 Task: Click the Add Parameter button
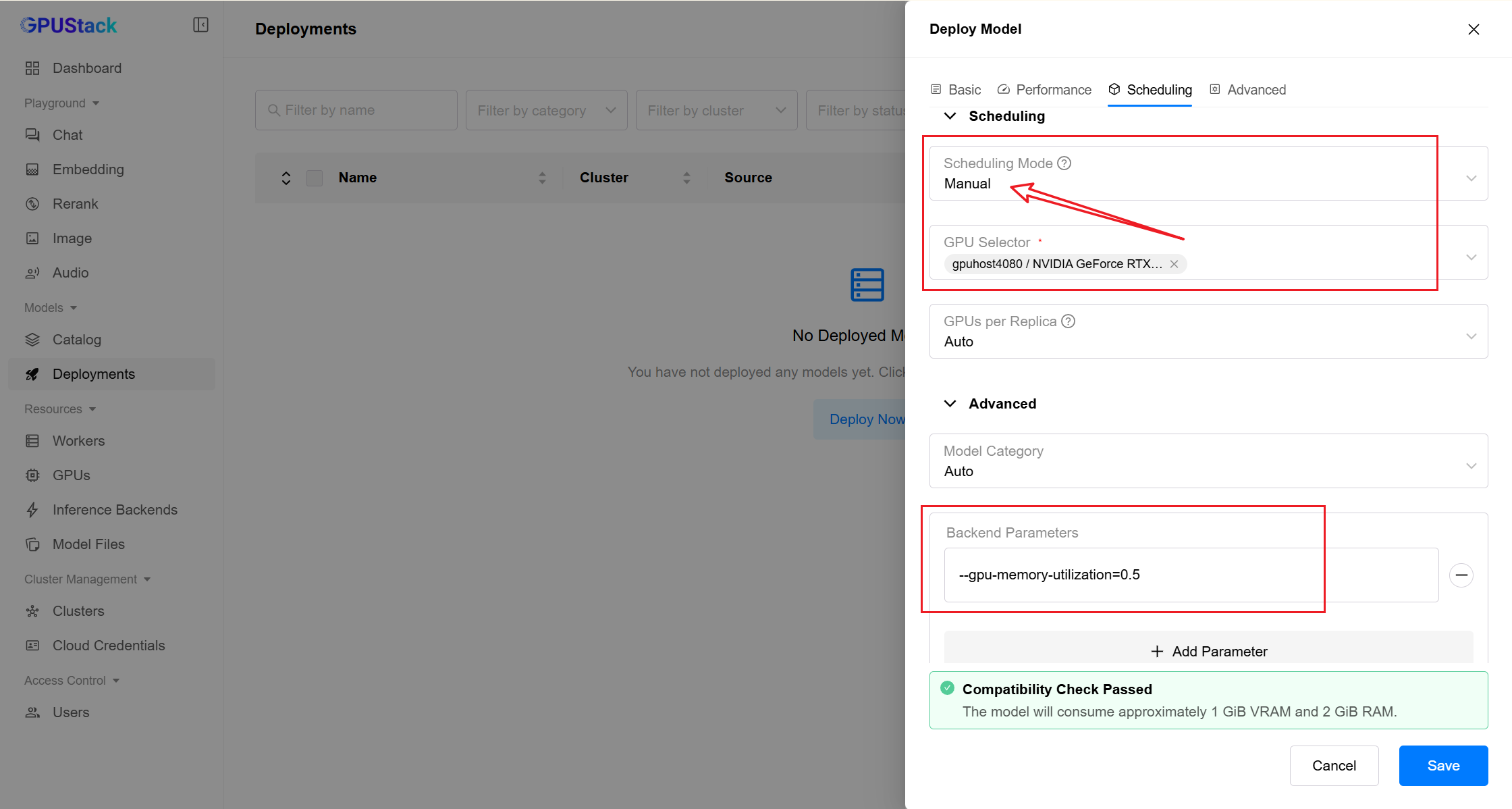click(1208, 651)
